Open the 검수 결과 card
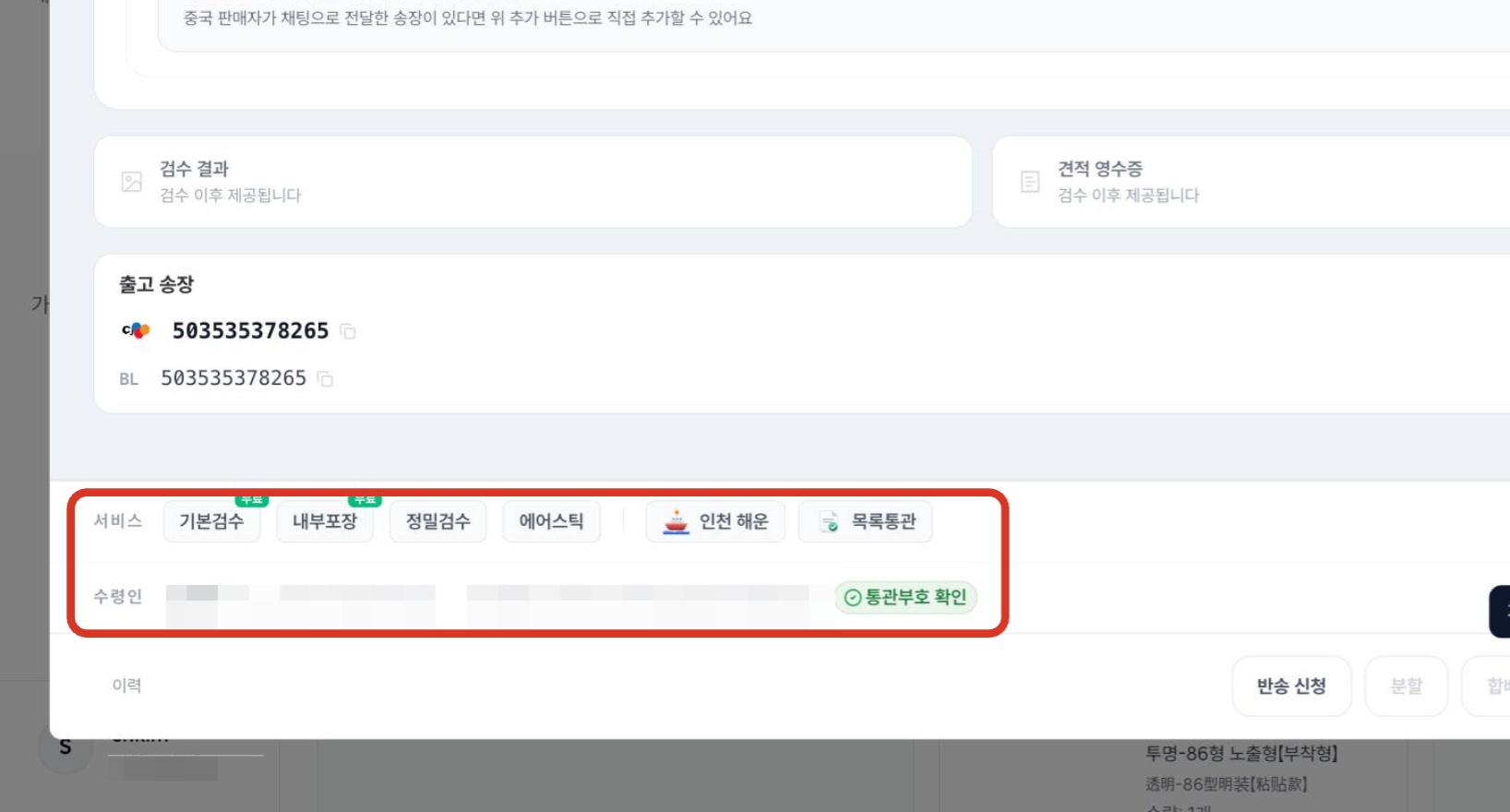Viewport: 1510px width, 812px height. pos(533,182)
